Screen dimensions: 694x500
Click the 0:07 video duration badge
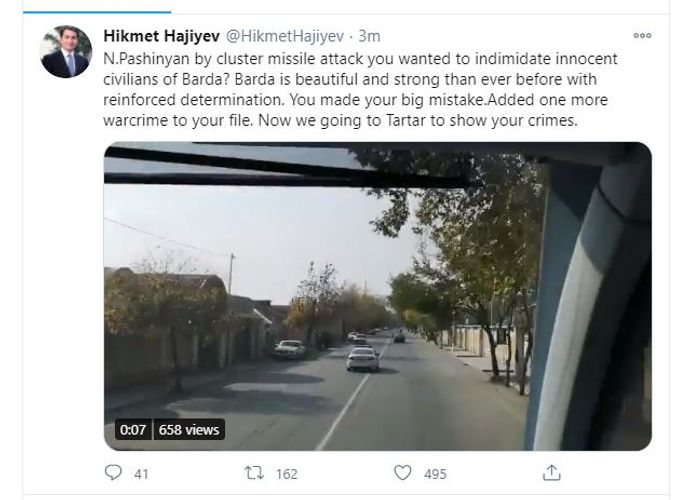click(133, 430)
